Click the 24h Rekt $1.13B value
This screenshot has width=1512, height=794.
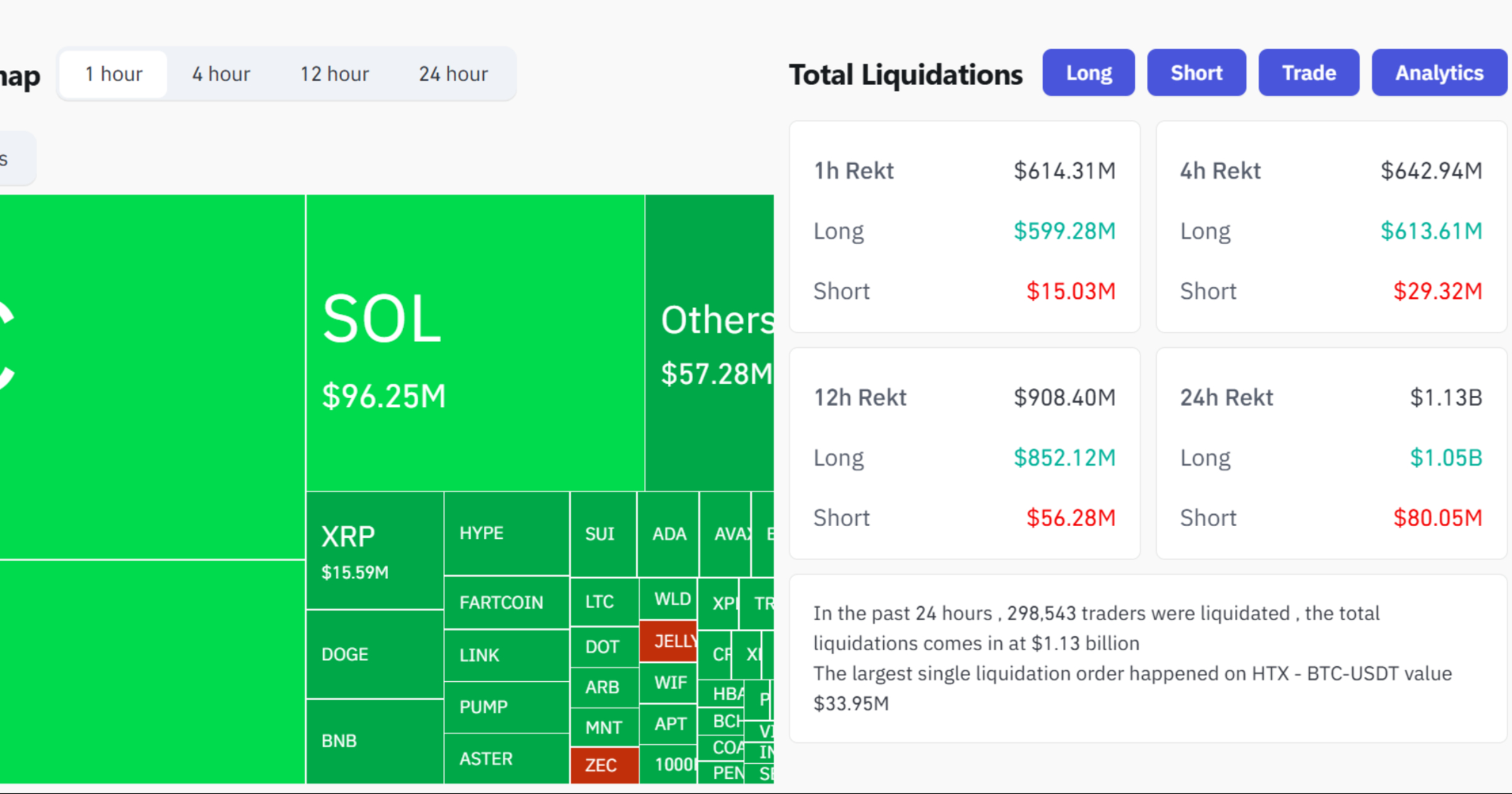click(x=1446, y=398)
